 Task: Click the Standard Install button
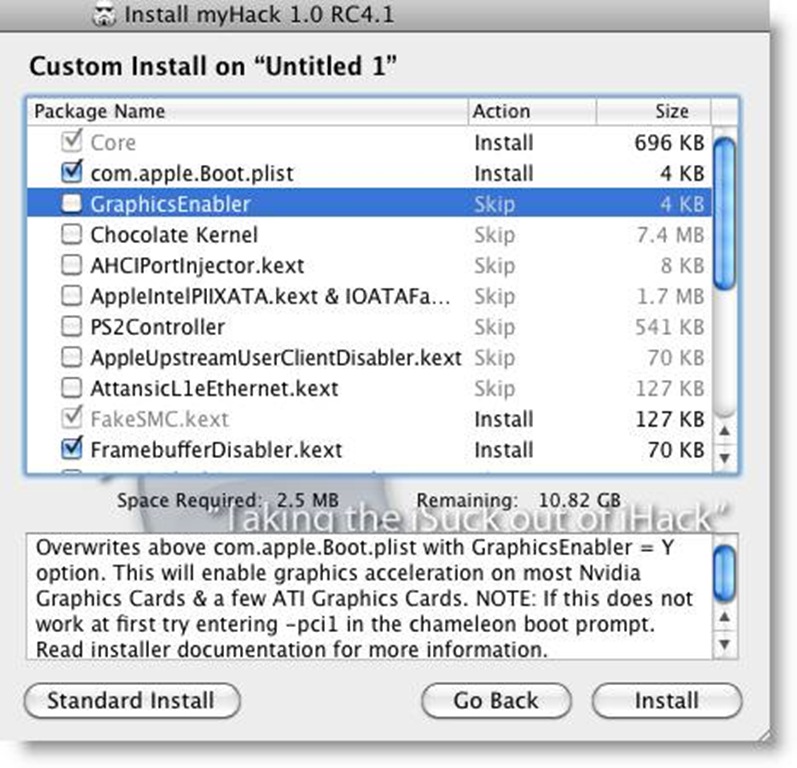[132, 700]
